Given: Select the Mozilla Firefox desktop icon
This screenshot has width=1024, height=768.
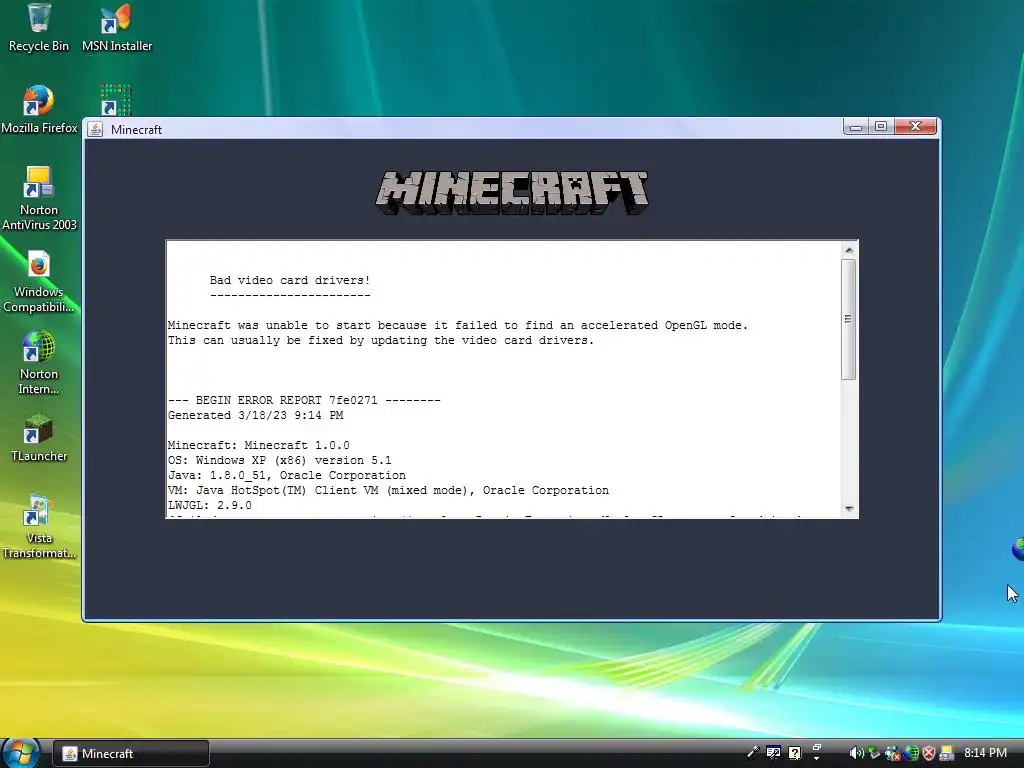Looking at the screenshot, I should (39, 109).
